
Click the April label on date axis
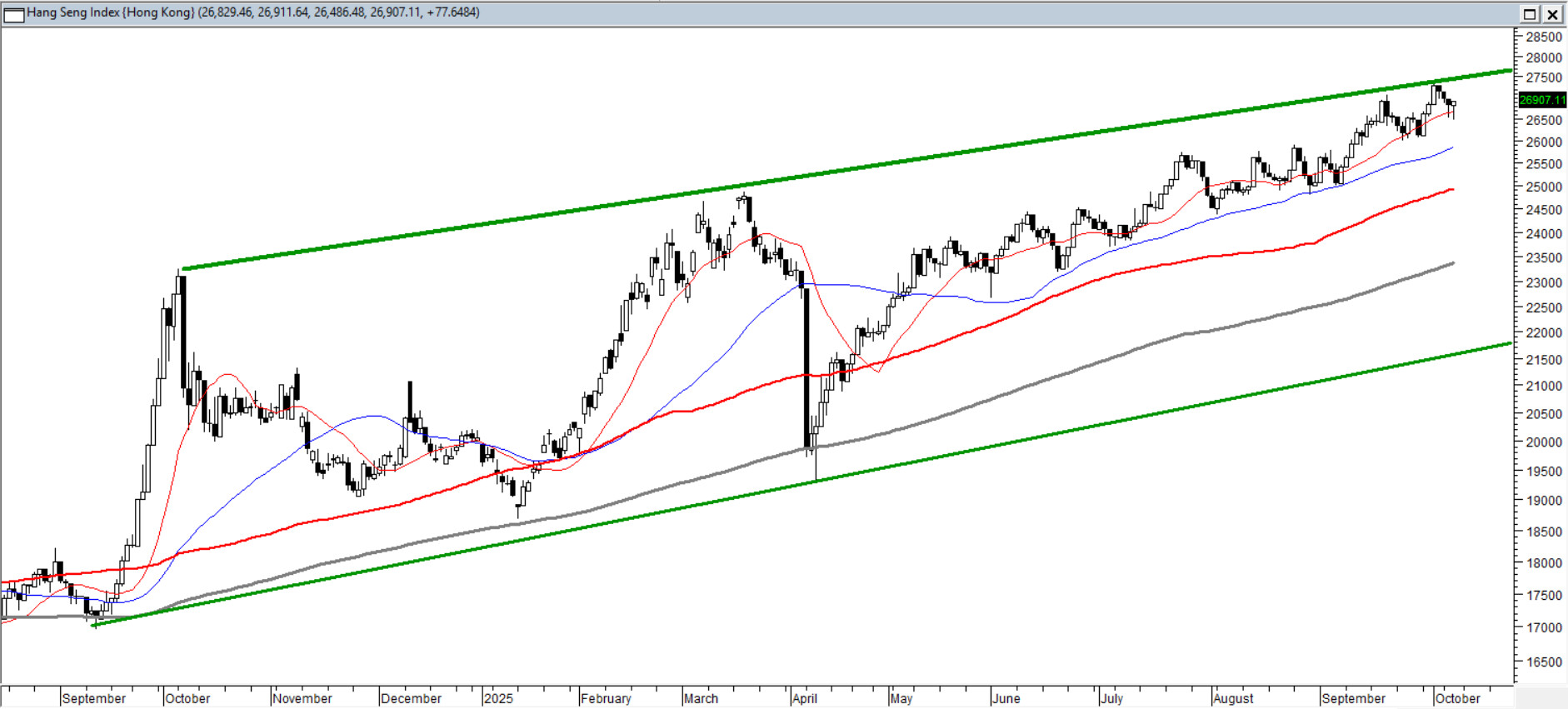tap(804, 698)
